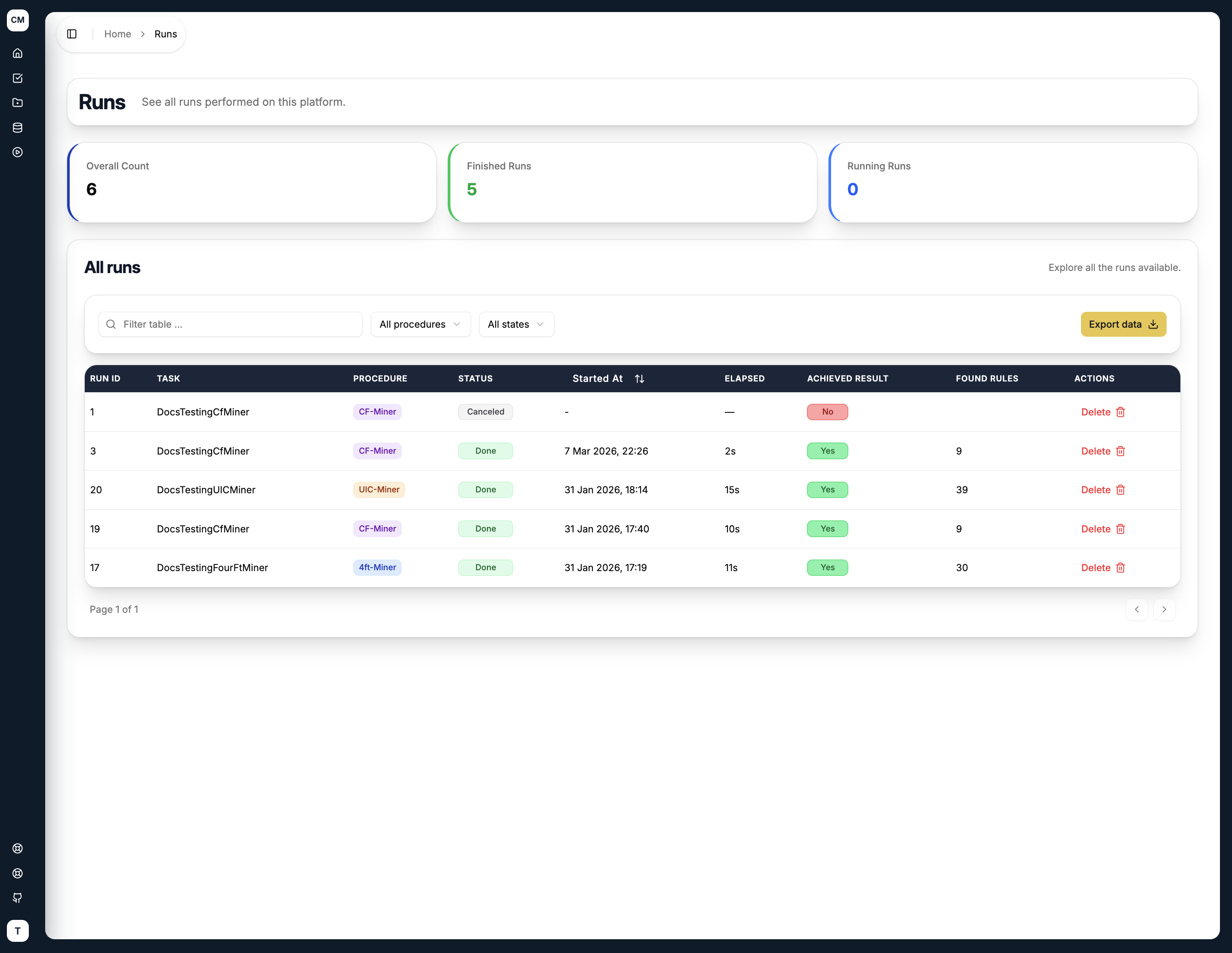Screen dimensions: 1232x953
Task: Delete run 20 DocsTestingUICMiner
Action: pyautogui.click(x=1103, y=490)
